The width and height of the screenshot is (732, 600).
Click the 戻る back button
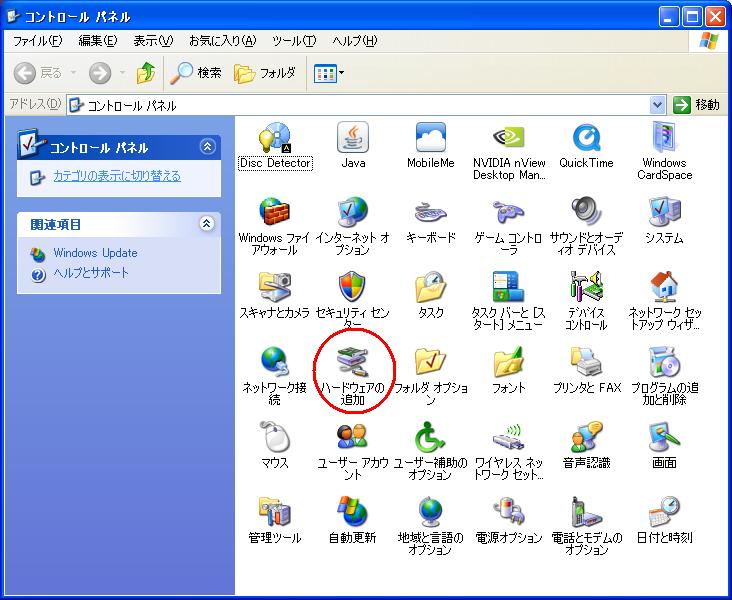38,73
